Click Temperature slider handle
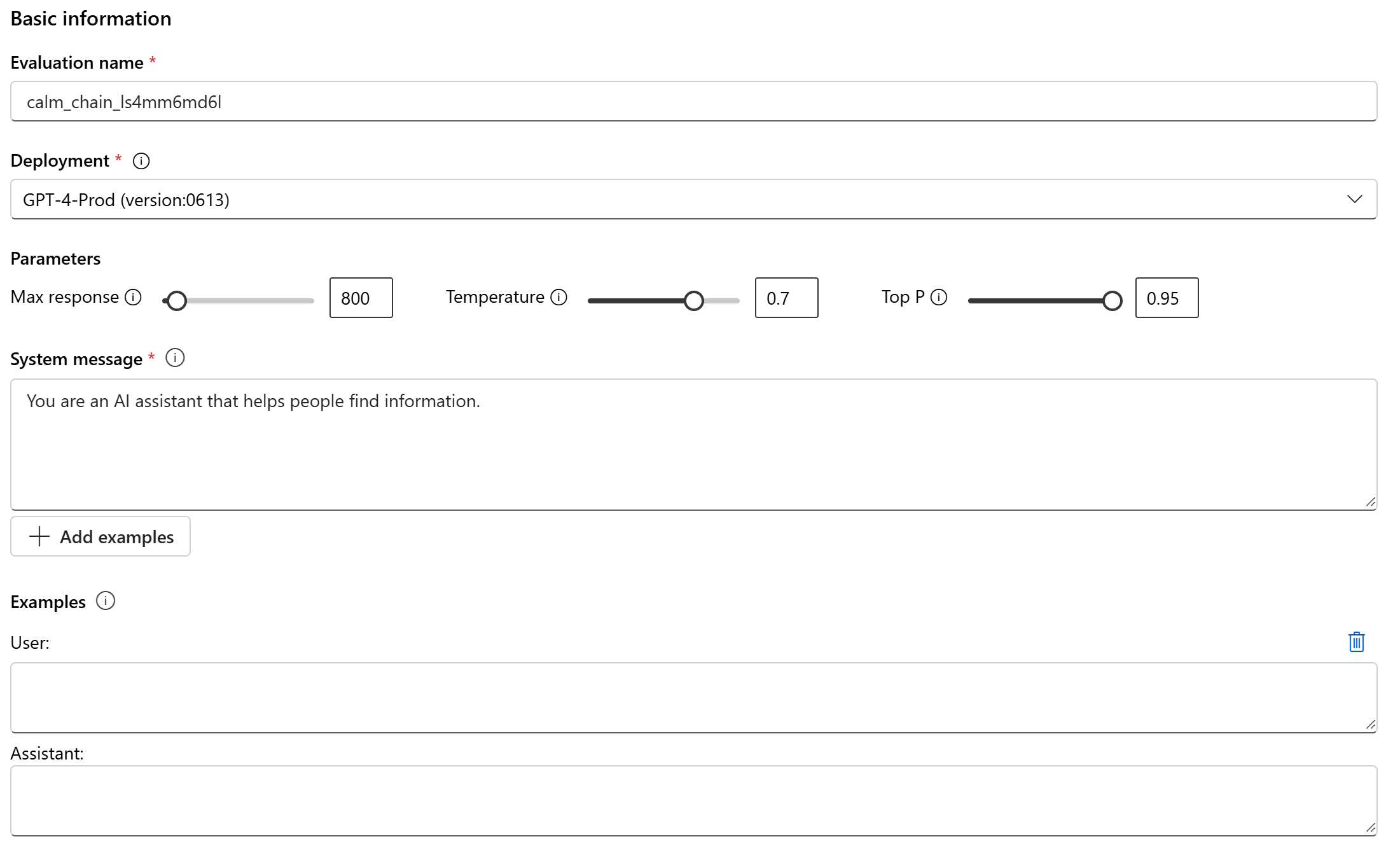This screenshot has width=1400, height=846. [694, 301]
